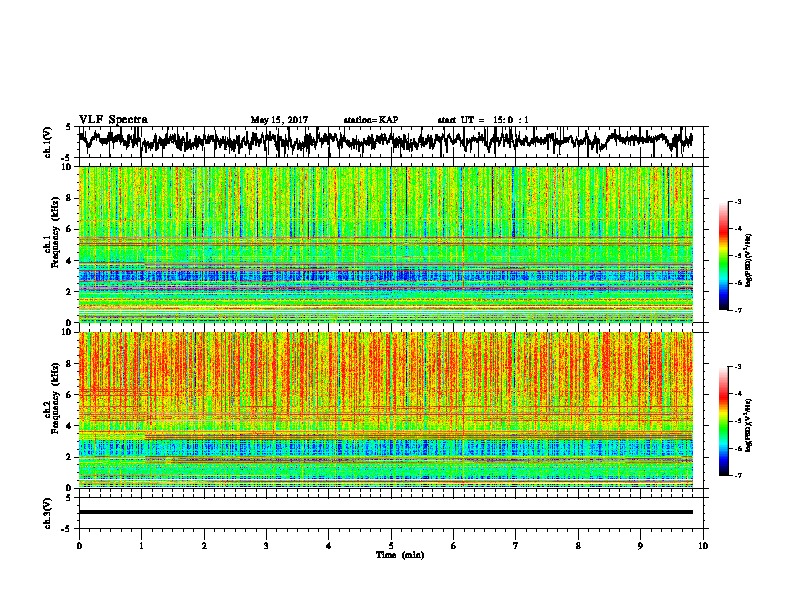Click the "-5" voltage tick of ch.3(V) panel
Screen dimensions: 792x612
[x=67, y=529]
